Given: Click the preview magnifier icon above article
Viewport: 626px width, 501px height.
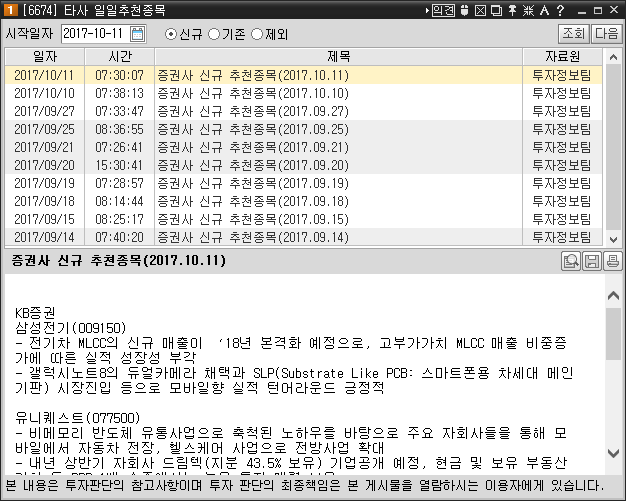Looking at the screenshot, I should click(571, 261).
